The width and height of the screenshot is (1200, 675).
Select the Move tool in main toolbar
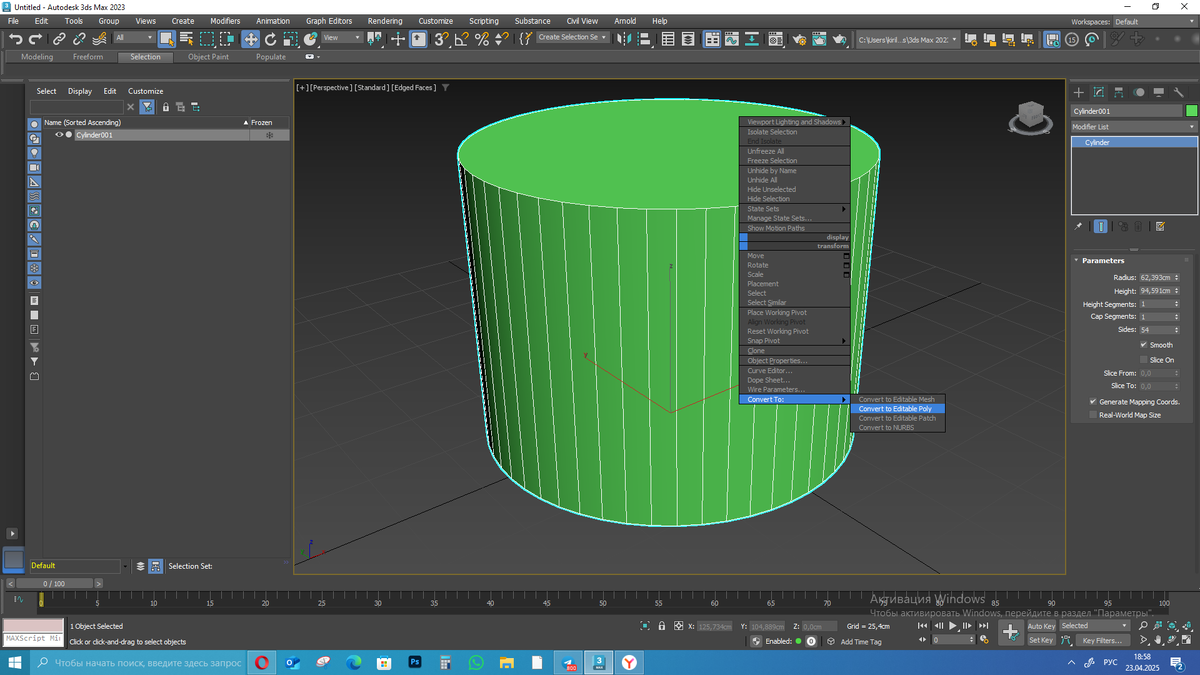(250, 39)
